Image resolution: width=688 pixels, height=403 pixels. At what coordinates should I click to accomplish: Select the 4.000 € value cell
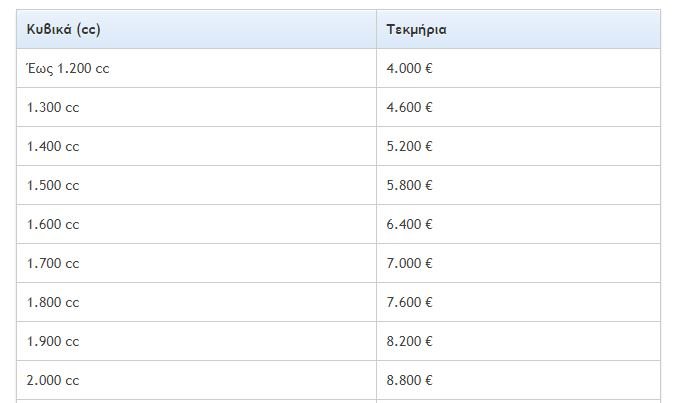(518, 68)
